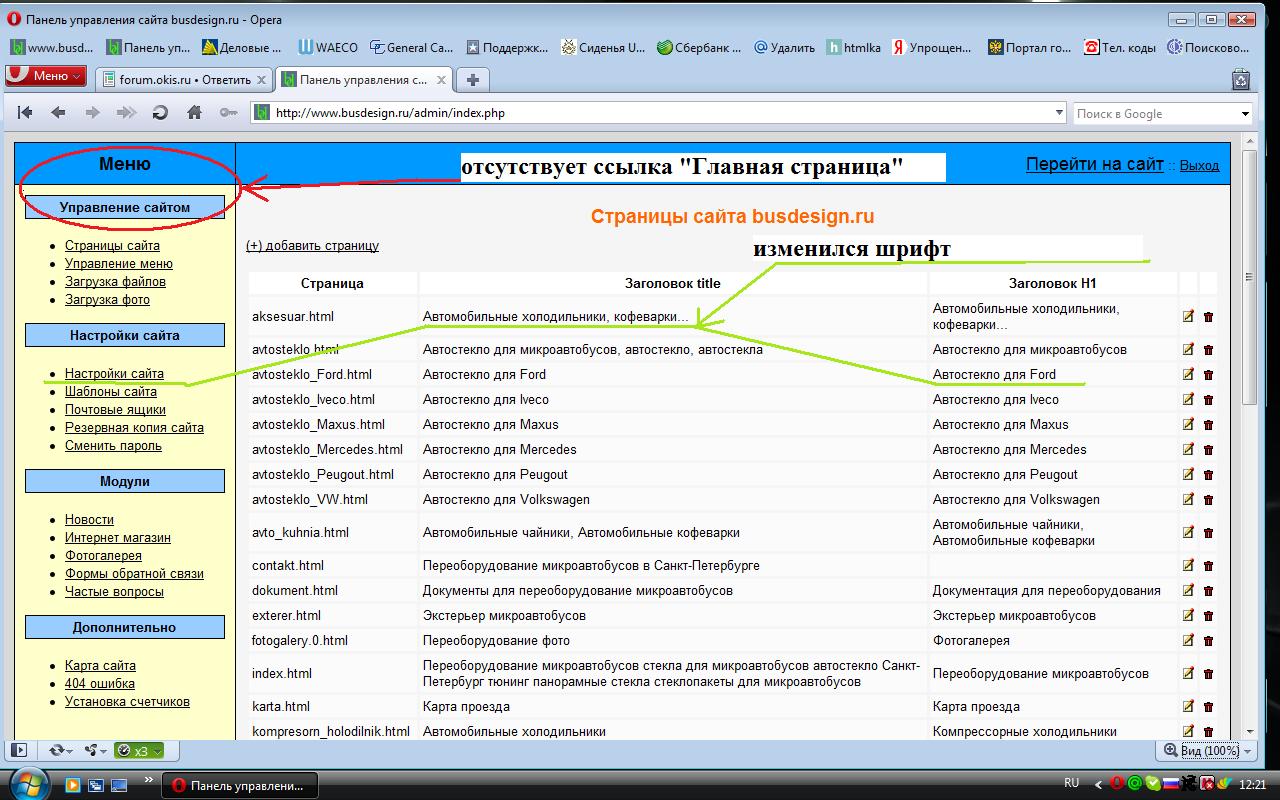This screenshot has width=1280, height=800.
Task: Click the Выход logout link
Action: (1199, 165)
